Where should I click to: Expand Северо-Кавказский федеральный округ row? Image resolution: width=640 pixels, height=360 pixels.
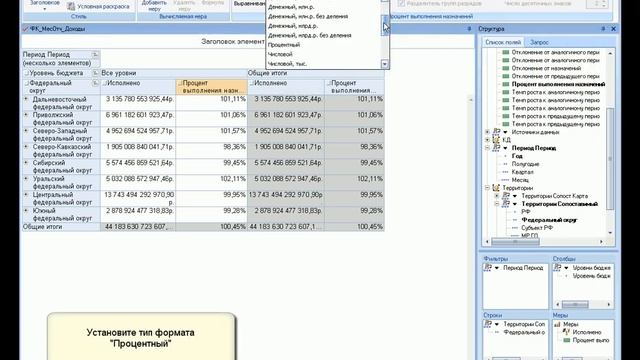[x=26, y=147]
